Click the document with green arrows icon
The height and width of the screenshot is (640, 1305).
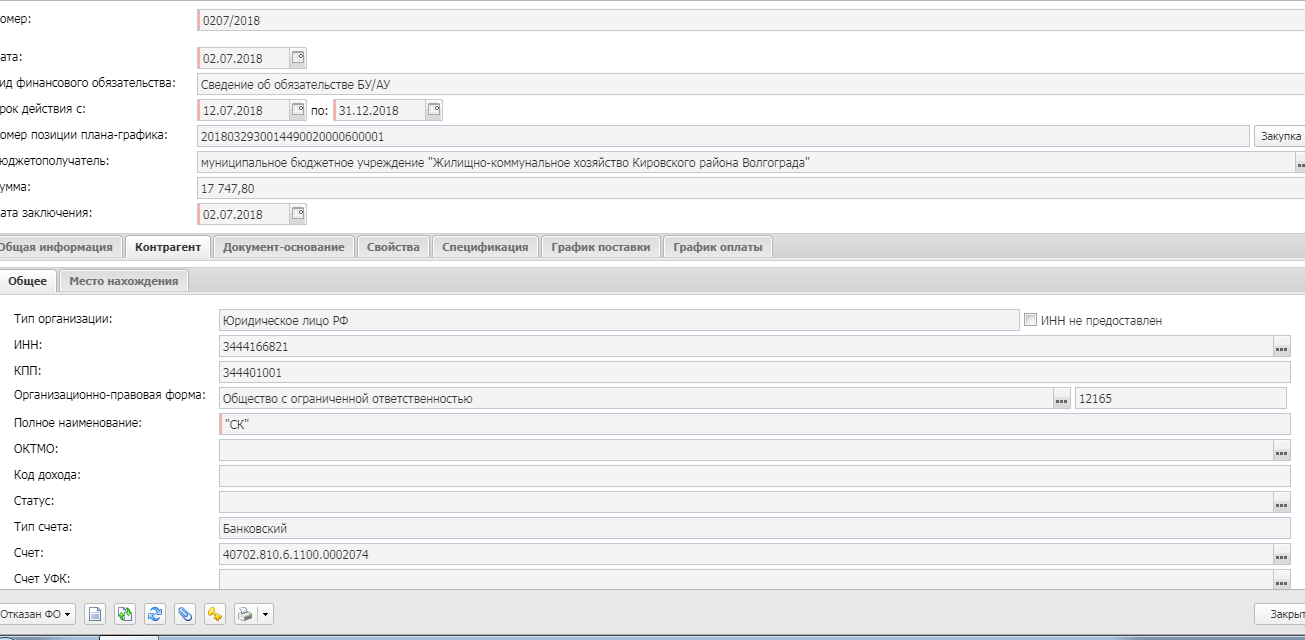[x=125, y=614]
